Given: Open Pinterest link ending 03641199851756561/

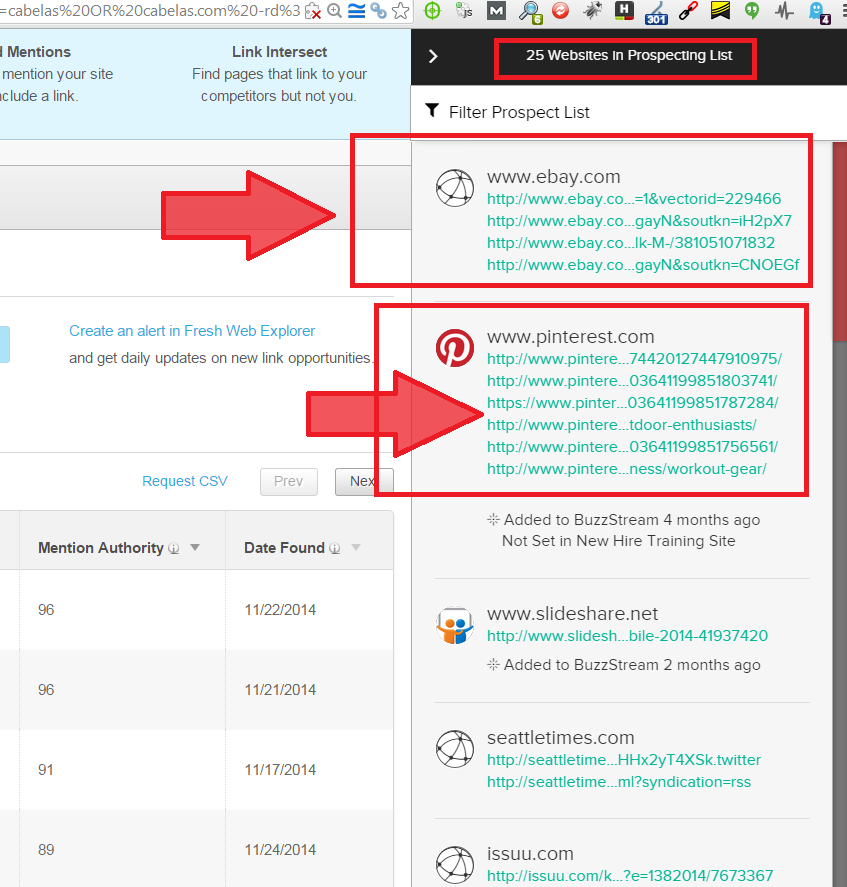Looking at the screenshot, I should click(633, 447).
